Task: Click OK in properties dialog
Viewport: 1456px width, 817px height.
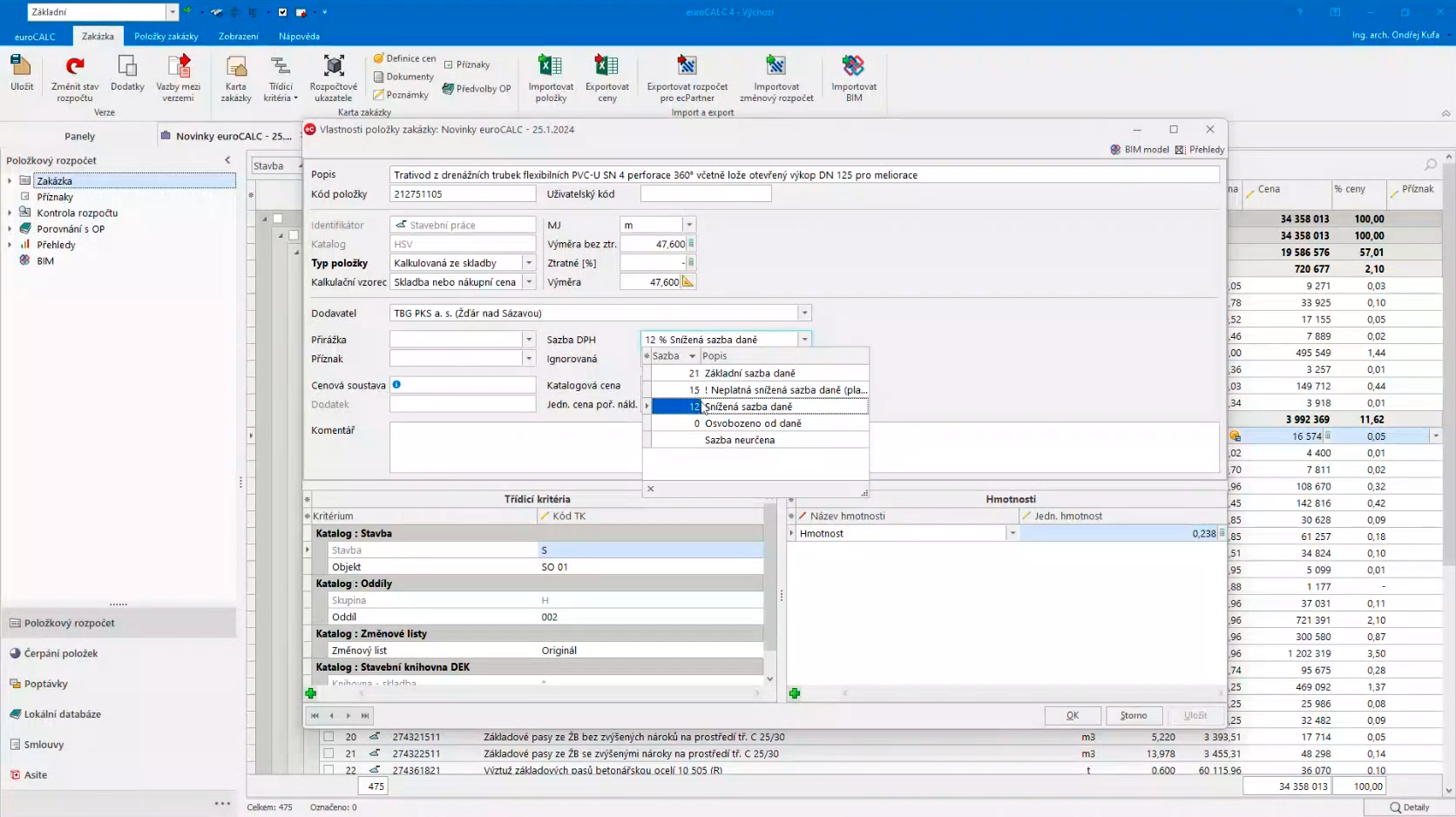Action: [1073, 715]
